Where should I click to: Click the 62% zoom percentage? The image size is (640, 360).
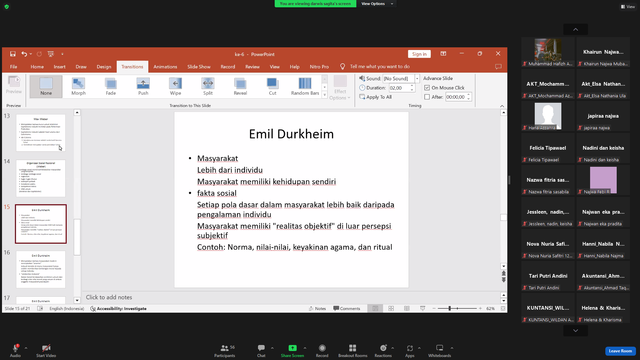490,309
